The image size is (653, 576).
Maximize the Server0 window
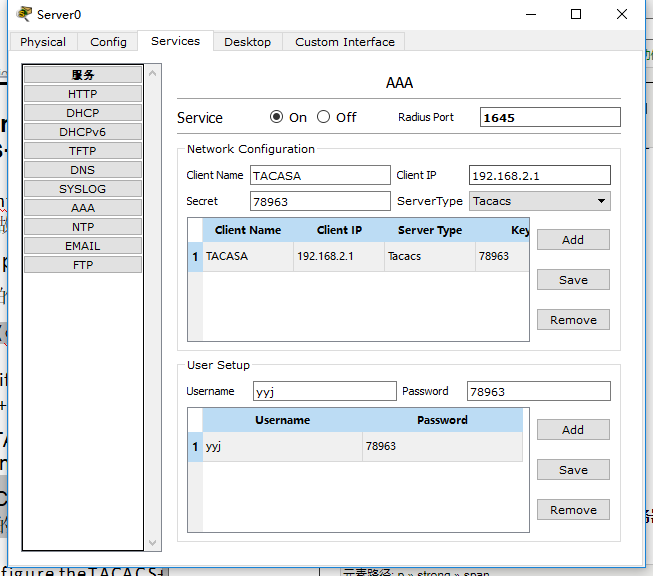tap(576, 14)
